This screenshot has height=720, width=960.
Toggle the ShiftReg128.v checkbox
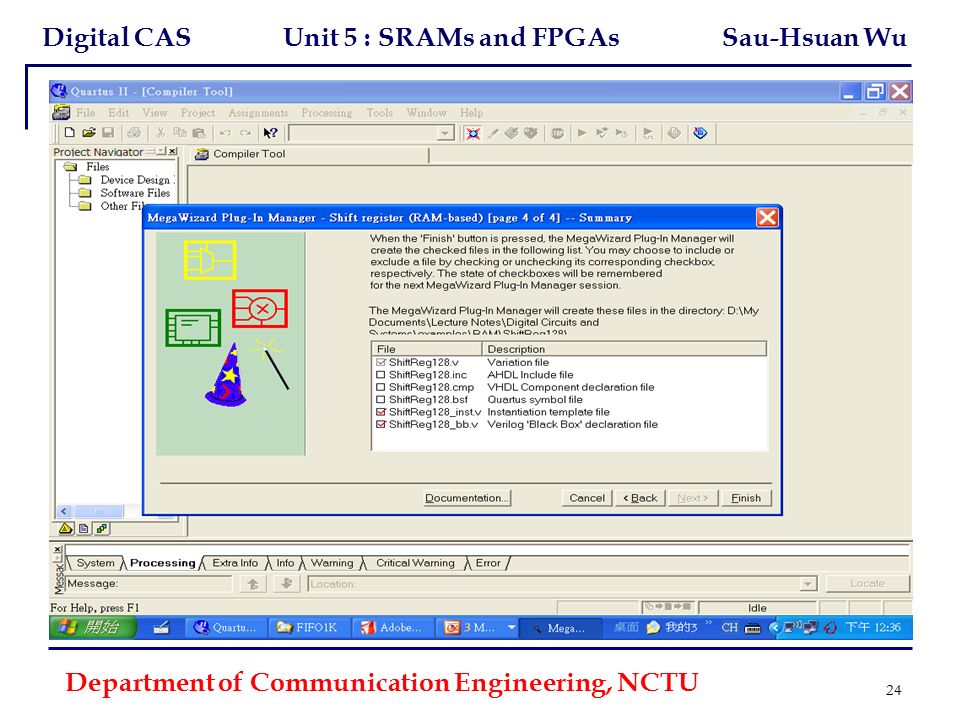381,362
